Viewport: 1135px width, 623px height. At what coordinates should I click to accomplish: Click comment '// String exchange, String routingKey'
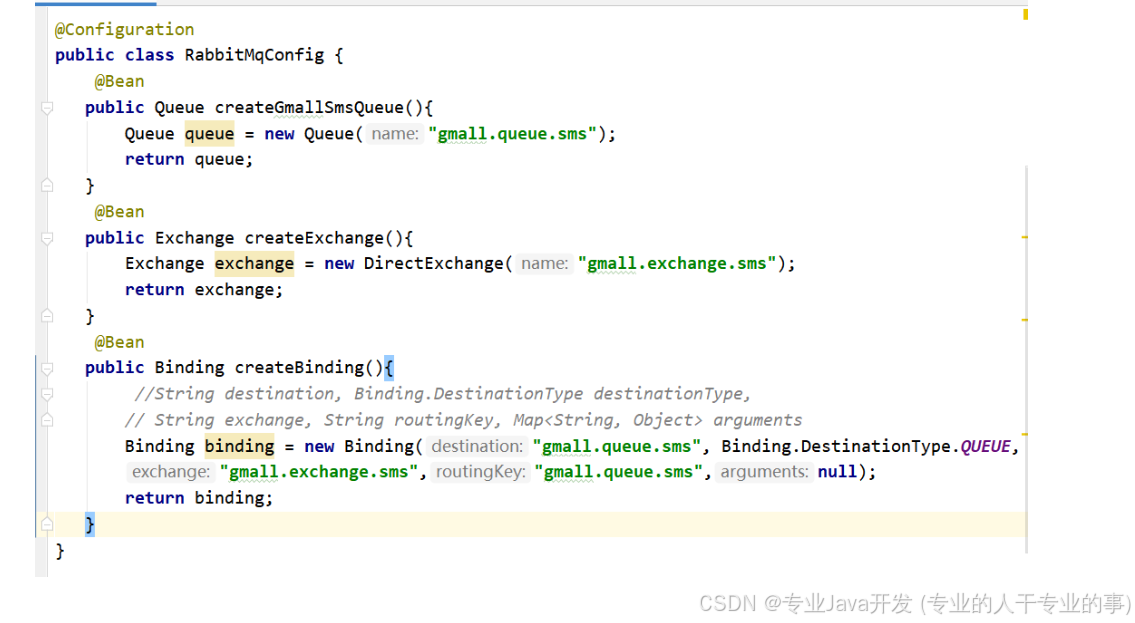click(x=463, y=420)
